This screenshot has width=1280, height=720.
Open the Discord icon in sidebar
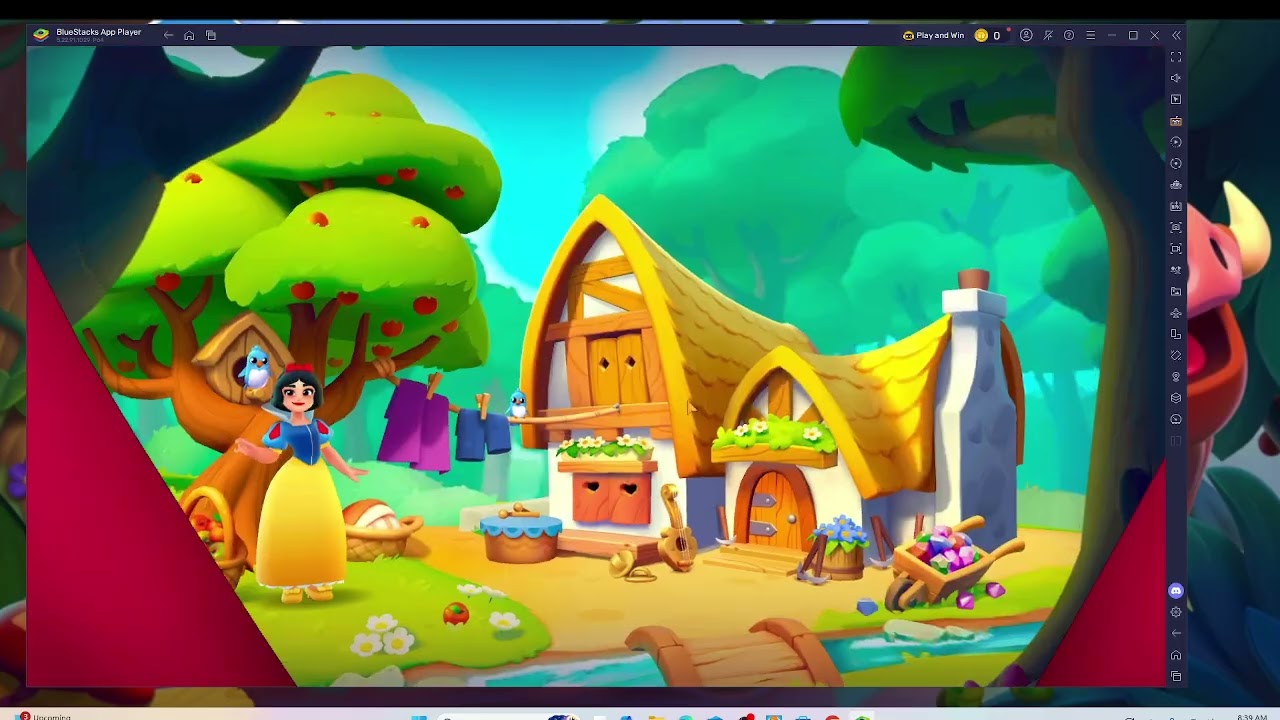click(x=1176, y=591)
